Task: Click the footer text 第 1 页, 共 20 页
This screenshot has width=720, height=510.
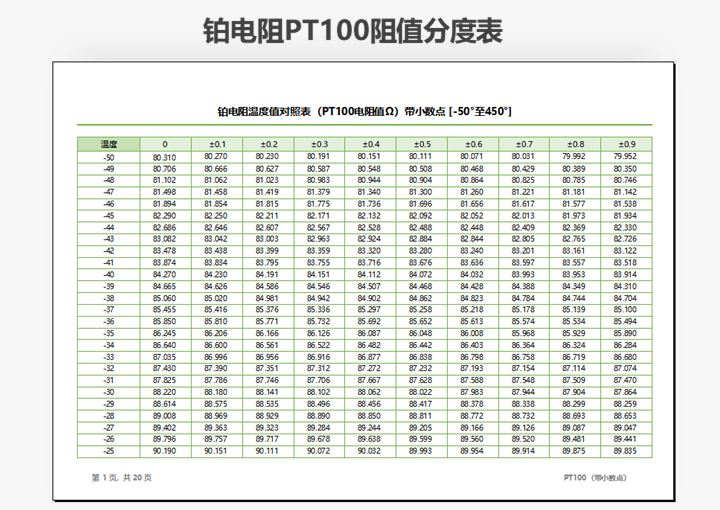Action: pos(122,478)
